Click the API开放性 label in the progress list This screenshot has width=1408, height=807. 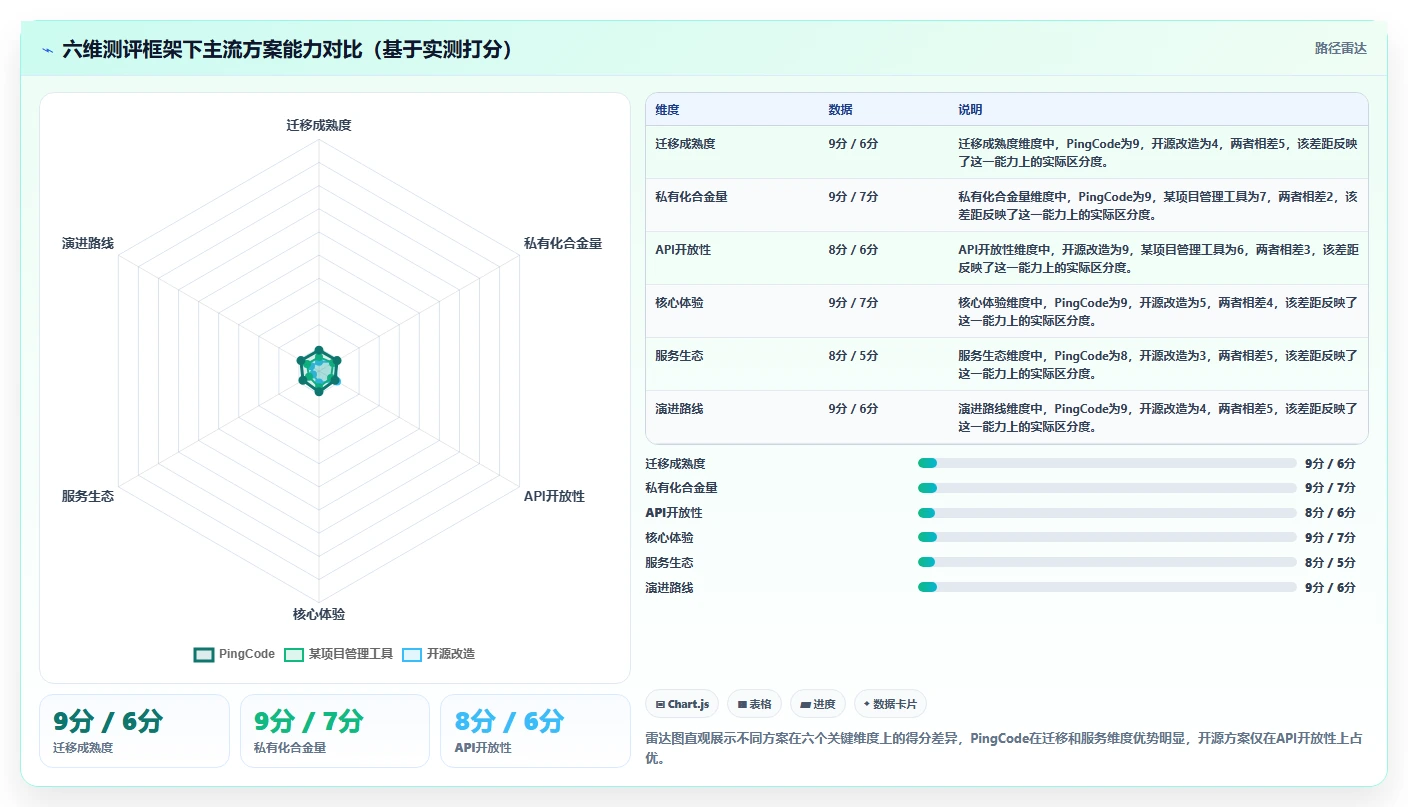674,513
